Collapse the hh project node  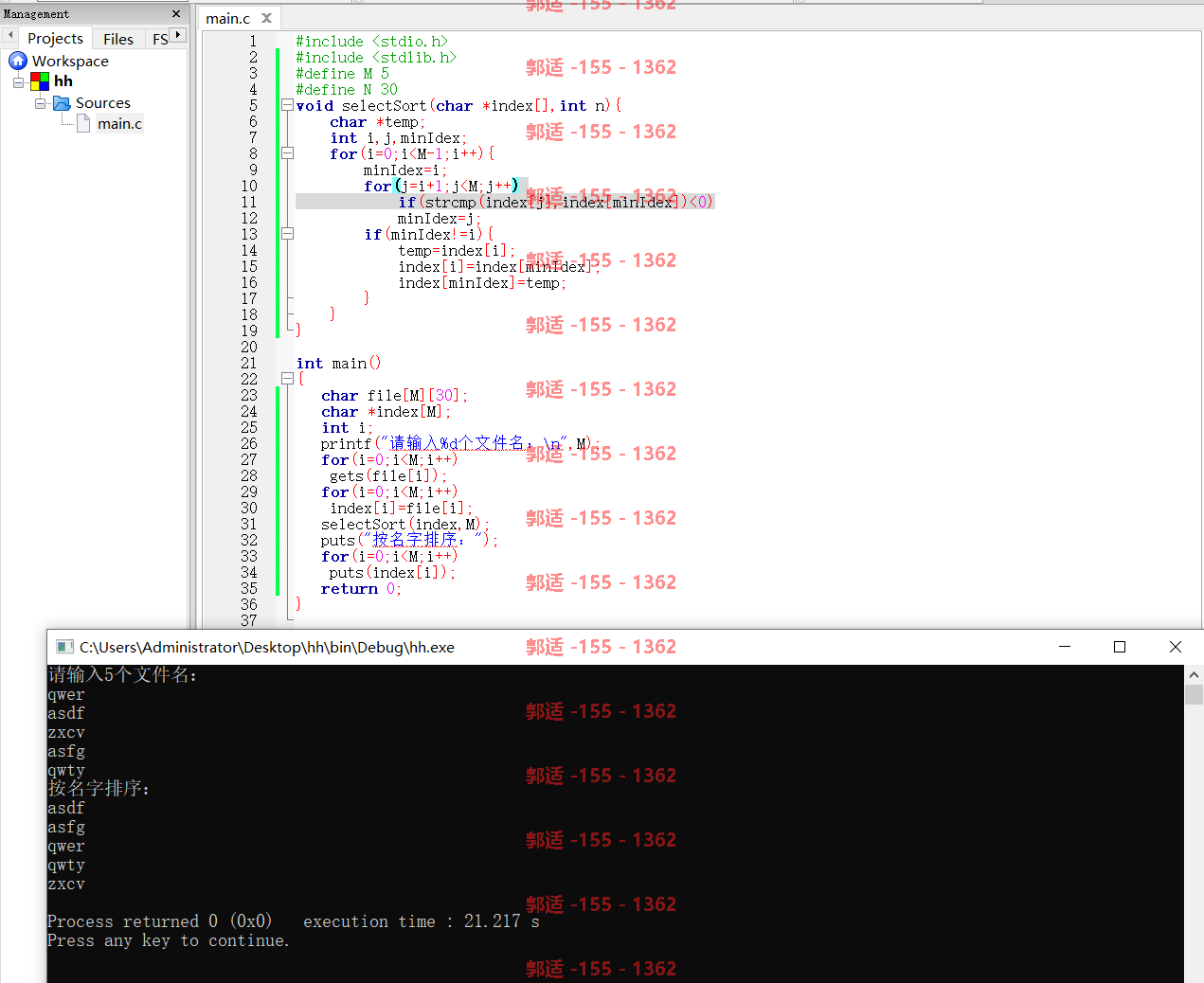tap(18, 82)
